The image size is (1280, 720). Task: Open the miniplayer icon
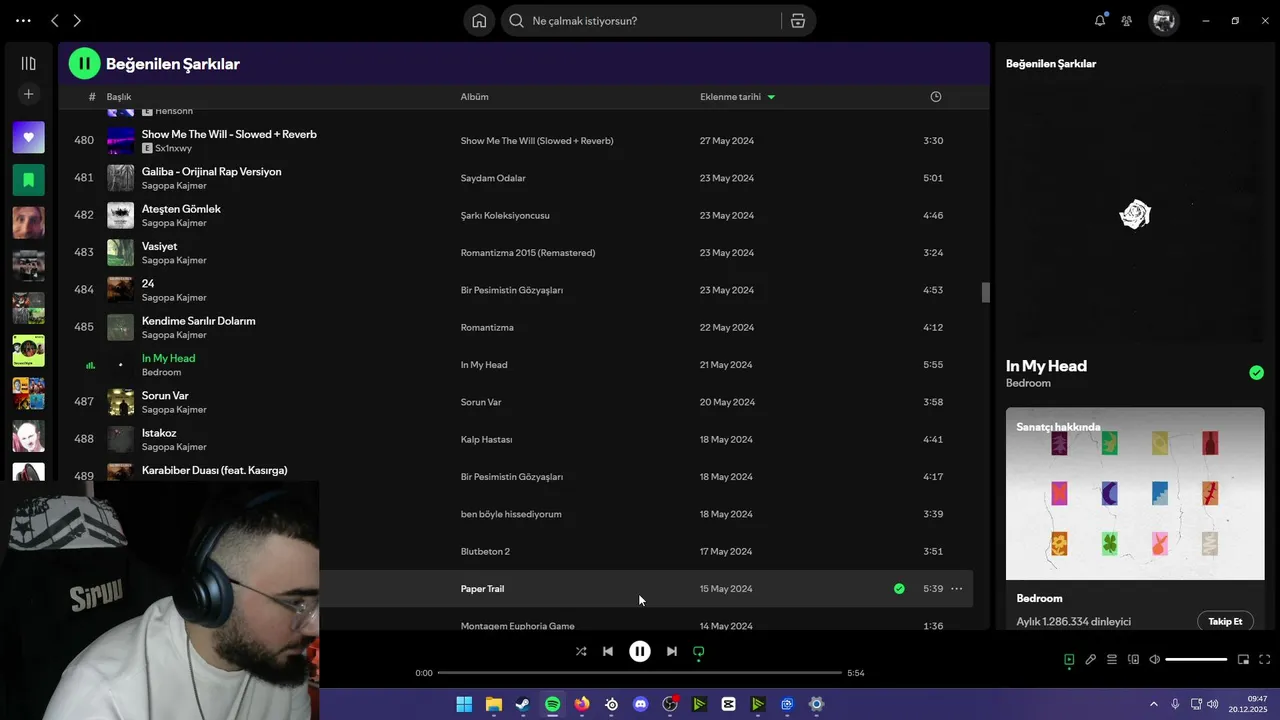(1244, 660)
